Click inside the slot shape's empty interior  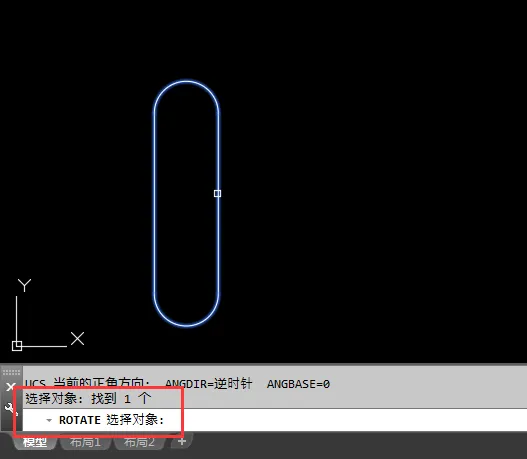[x=187, y=203]
